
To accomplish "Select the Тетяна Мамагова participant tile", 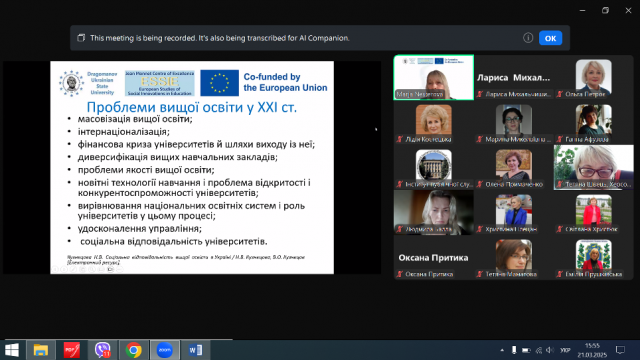I will (513, 257).
